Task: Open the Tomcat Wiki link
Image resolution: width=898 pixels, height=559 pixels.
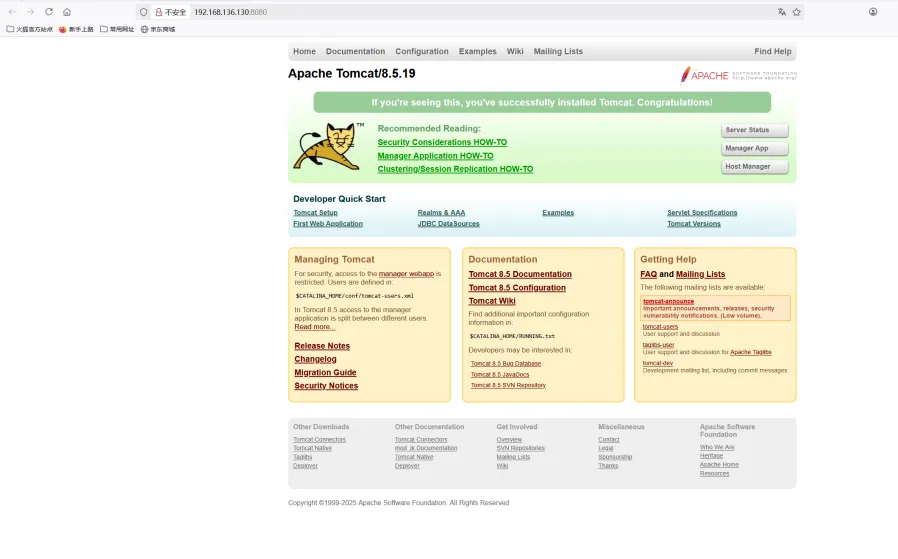Action: pyautogui.click(x=492, y=301)
